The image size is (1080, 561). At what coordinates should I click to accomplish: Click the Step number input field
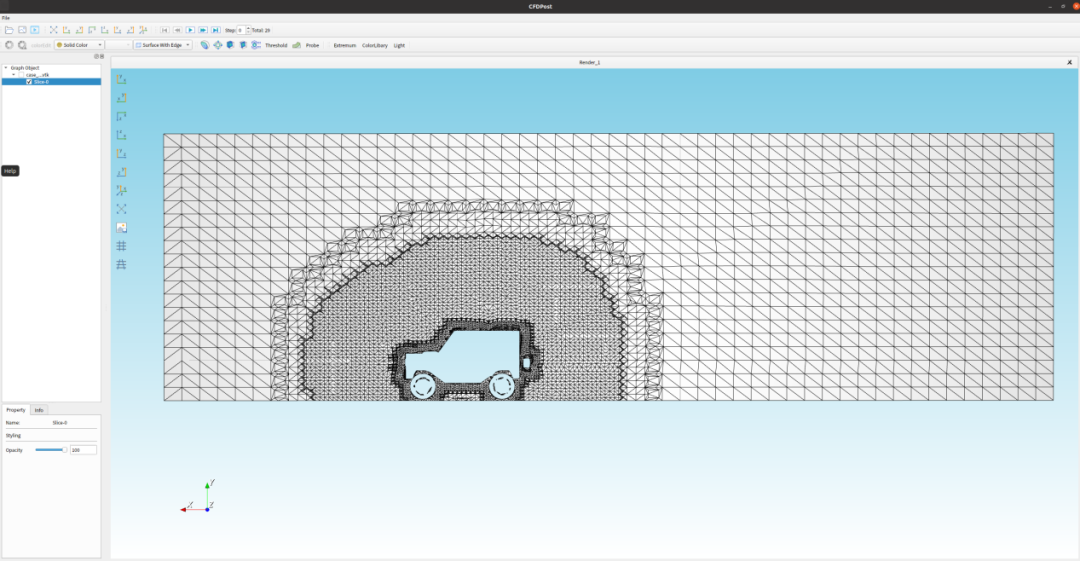tap(241, 30)
